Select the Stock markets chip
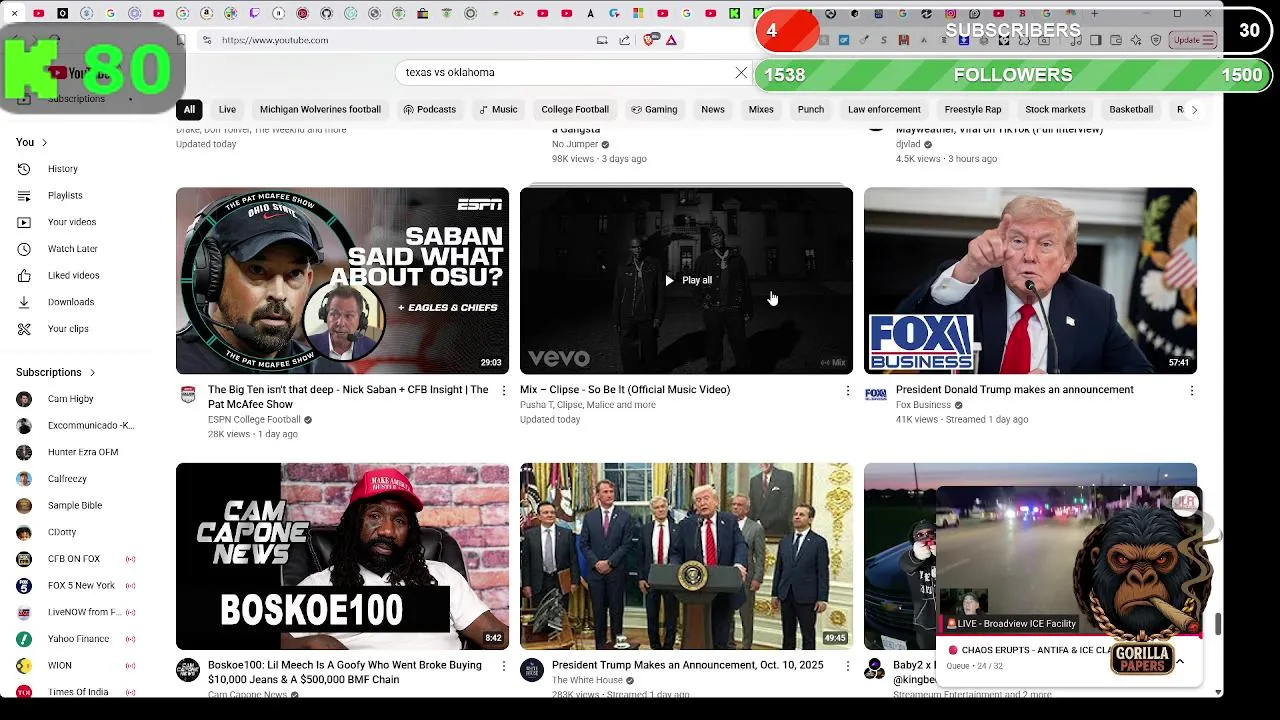 tap(1055, 110)
